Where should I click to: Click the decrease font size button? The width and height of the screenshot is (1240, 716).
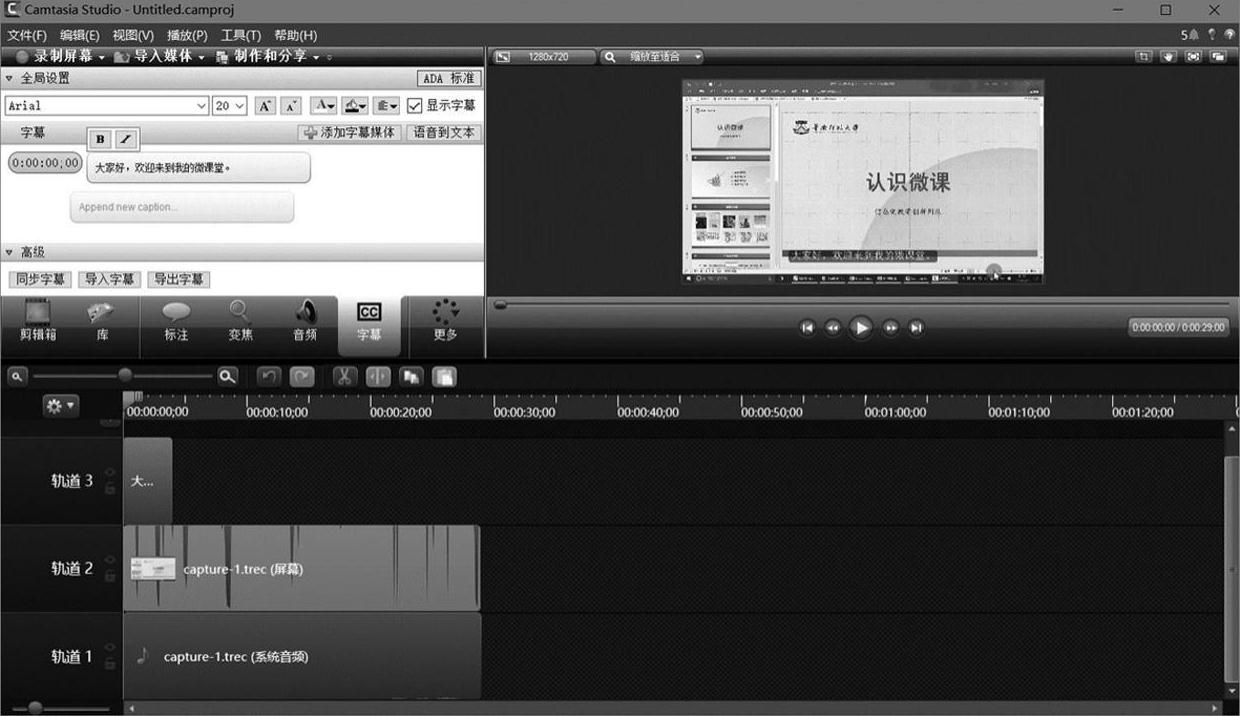point(291,106)
